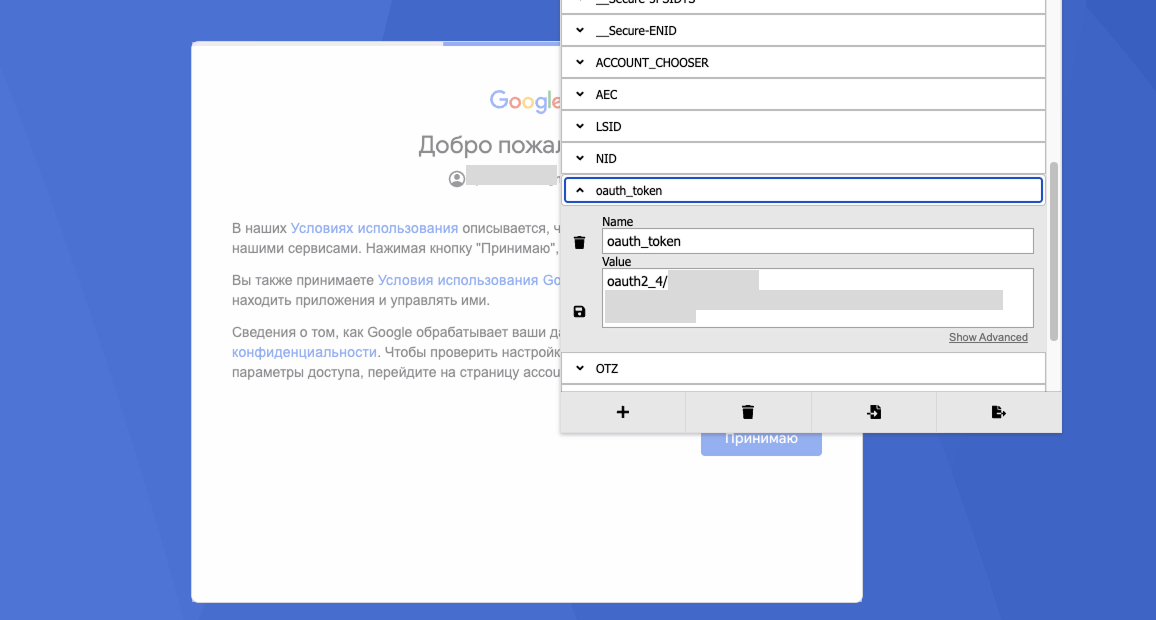Expand the OTZ cookie entry

(x=804, y=369)
